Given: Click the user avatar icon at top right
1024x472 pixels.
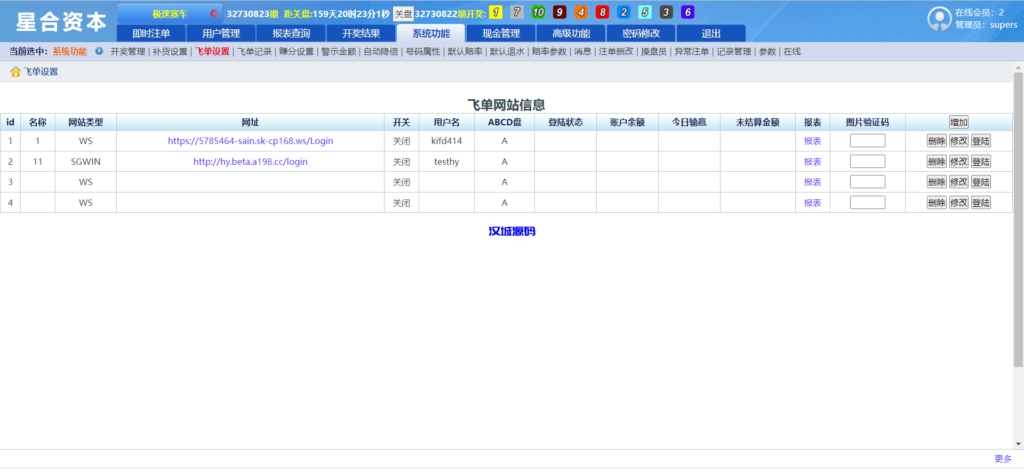Looking at the screenshot, I should point(939,19).
